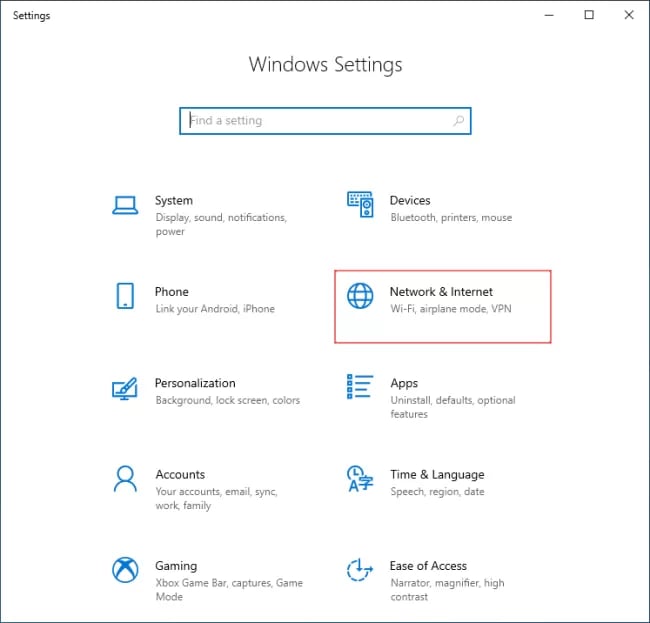Click "Speech, region, date" description
Viewport: 650px width, 623px height.
437,492
